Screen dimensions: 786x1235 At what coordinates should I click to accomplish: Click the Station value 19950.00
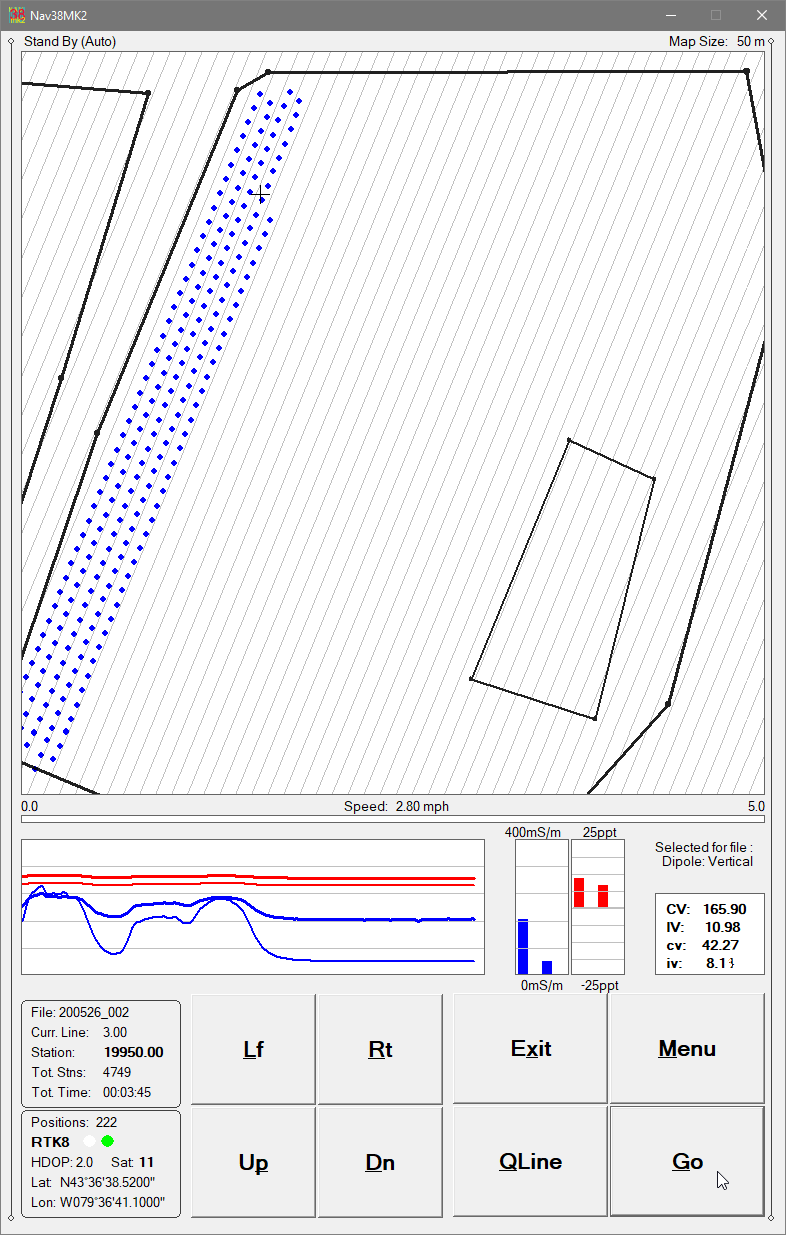click(134, 1052)
